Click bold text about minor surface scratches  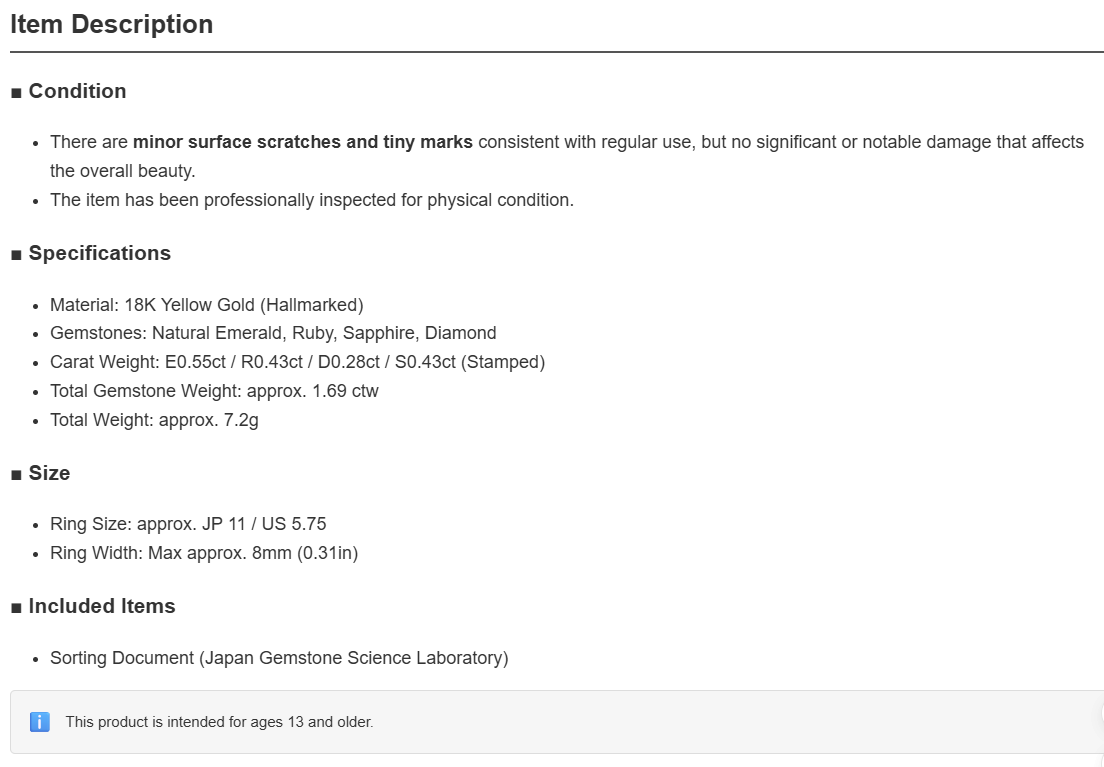point(303,142)
